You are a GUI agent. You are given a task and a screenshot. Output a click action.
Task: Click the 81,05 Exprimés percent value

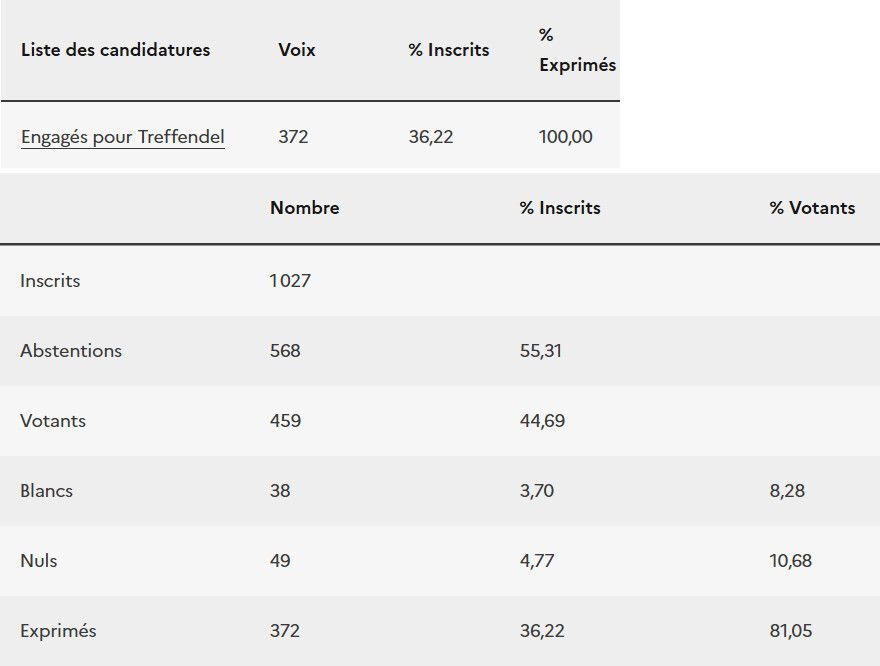(x=791, y=631)
